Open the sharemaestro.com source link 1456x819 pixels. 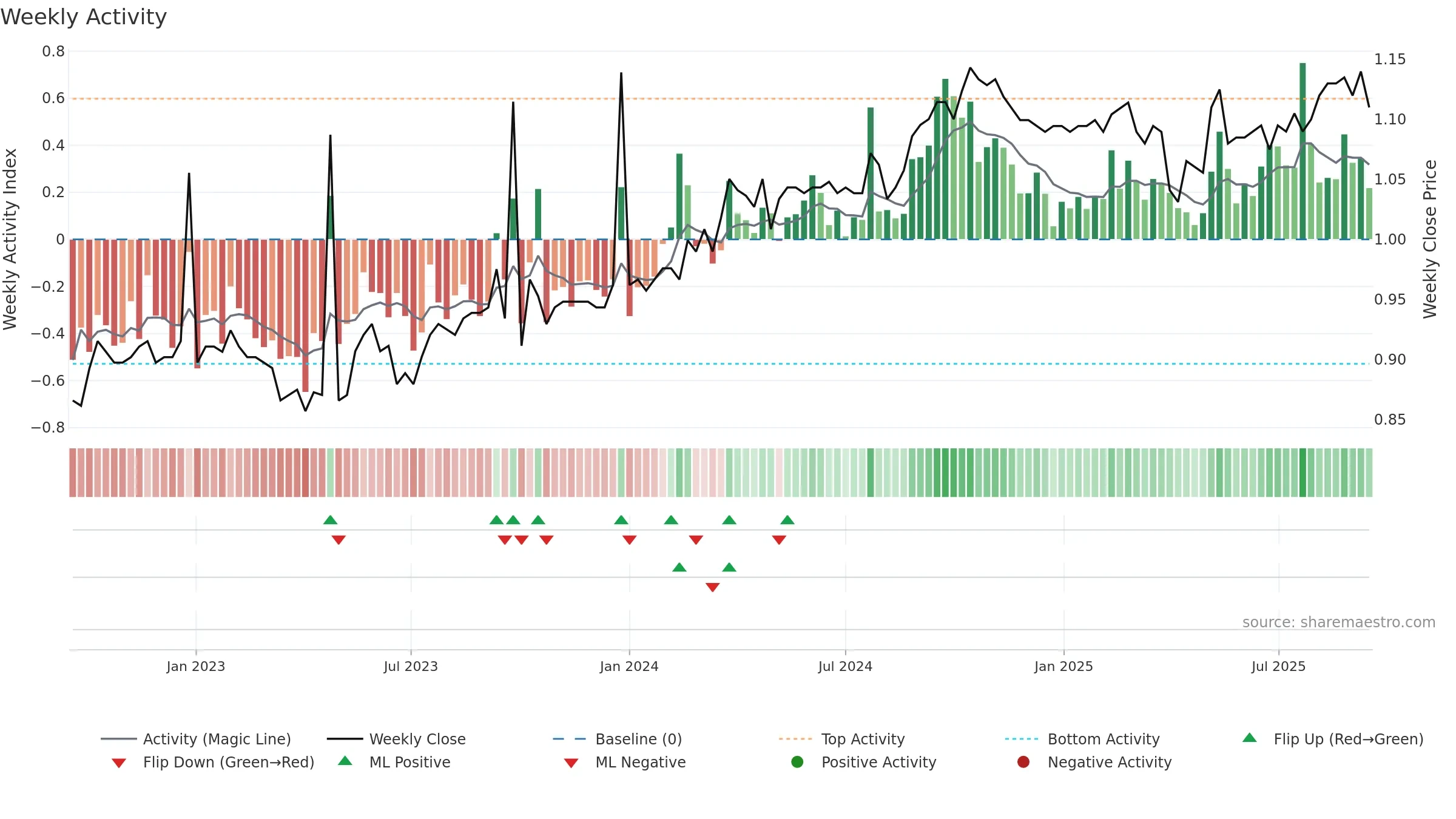(1339, 622)
